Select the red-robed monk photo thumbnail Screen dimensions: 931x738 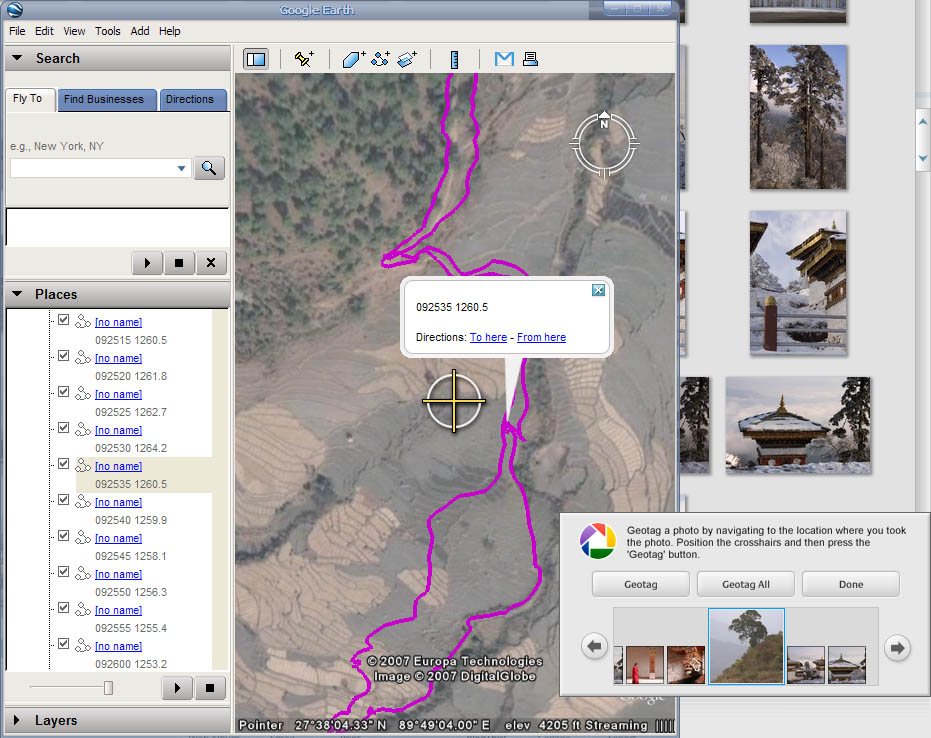click(x=645, y=665)
